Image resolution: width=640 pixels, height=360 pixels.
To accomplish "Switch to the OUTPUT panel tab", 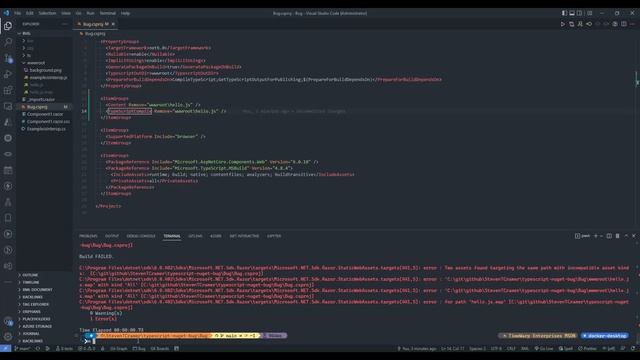I will (112, 236).
